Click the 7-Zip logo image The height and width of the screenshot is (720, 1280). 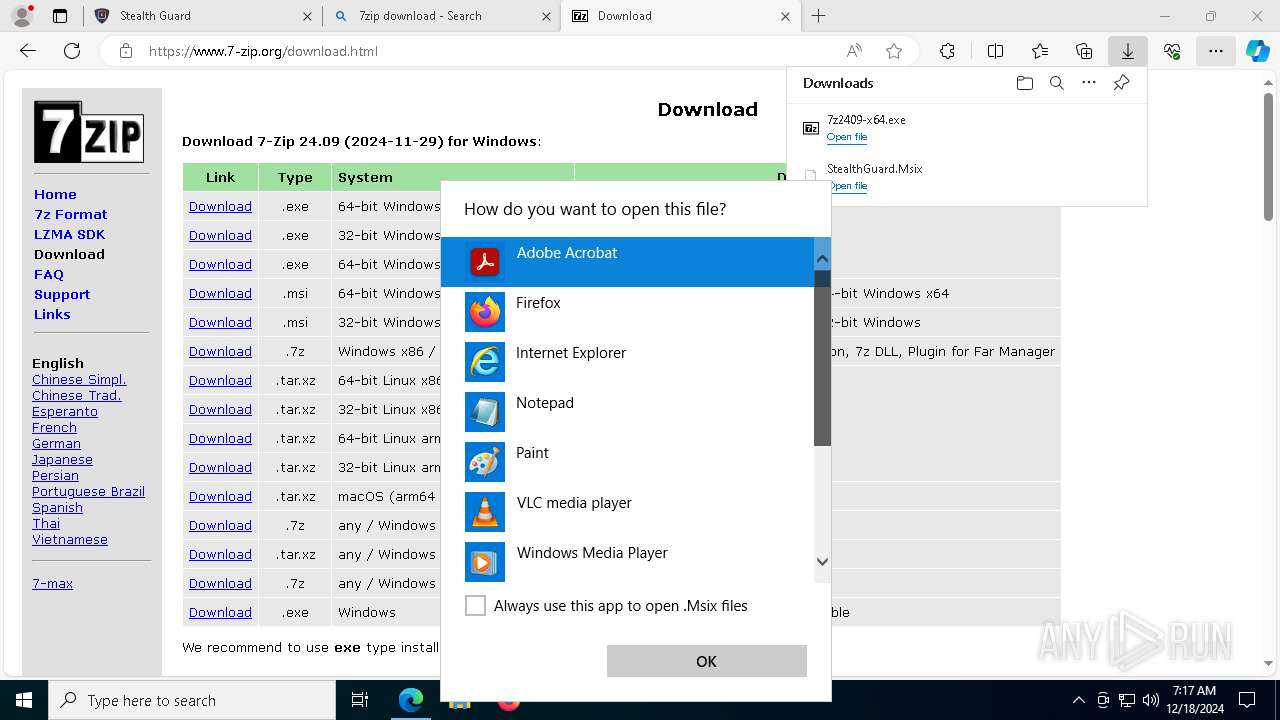click(x=89, y=132)
